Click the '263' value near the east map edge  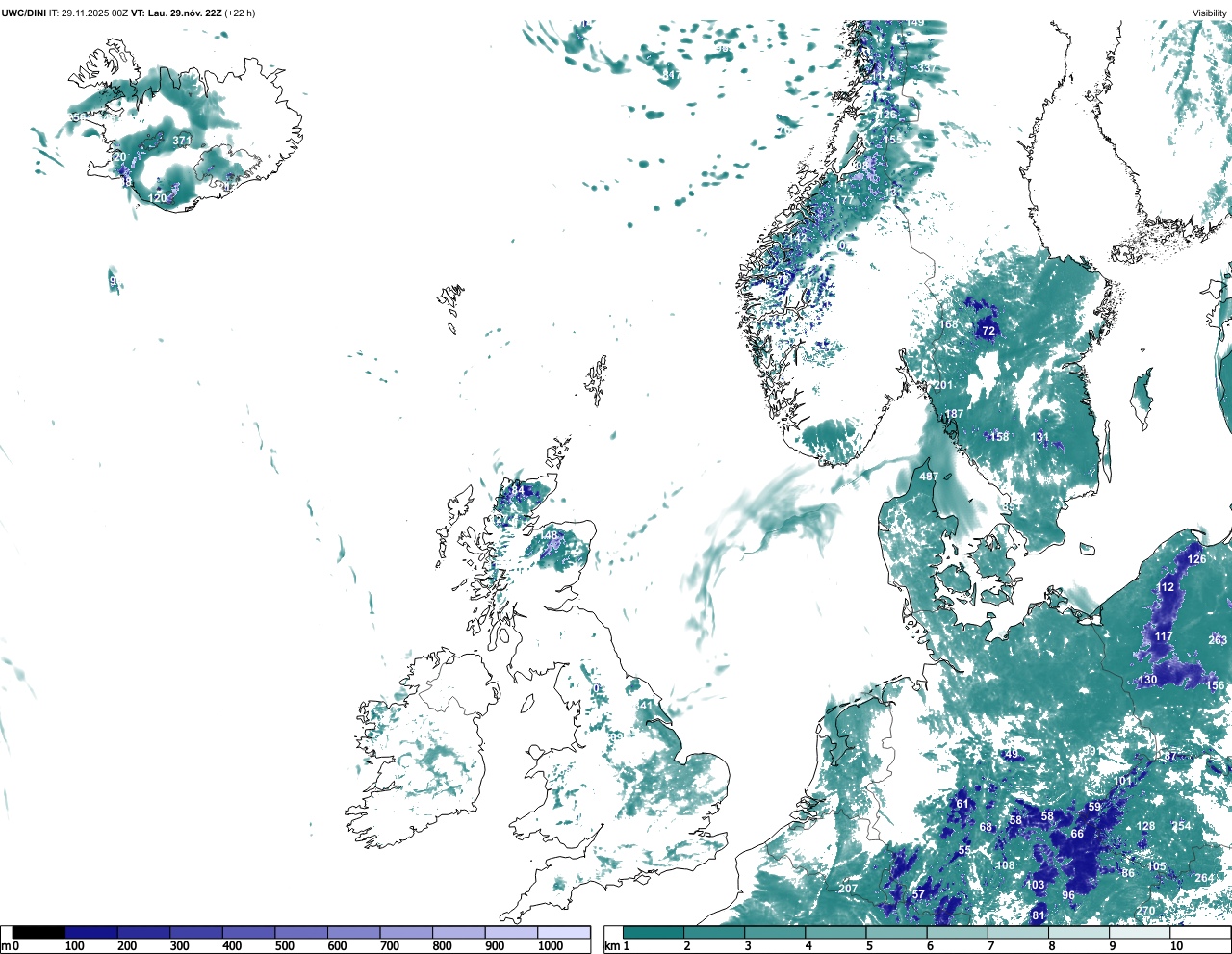point(1218,640)
